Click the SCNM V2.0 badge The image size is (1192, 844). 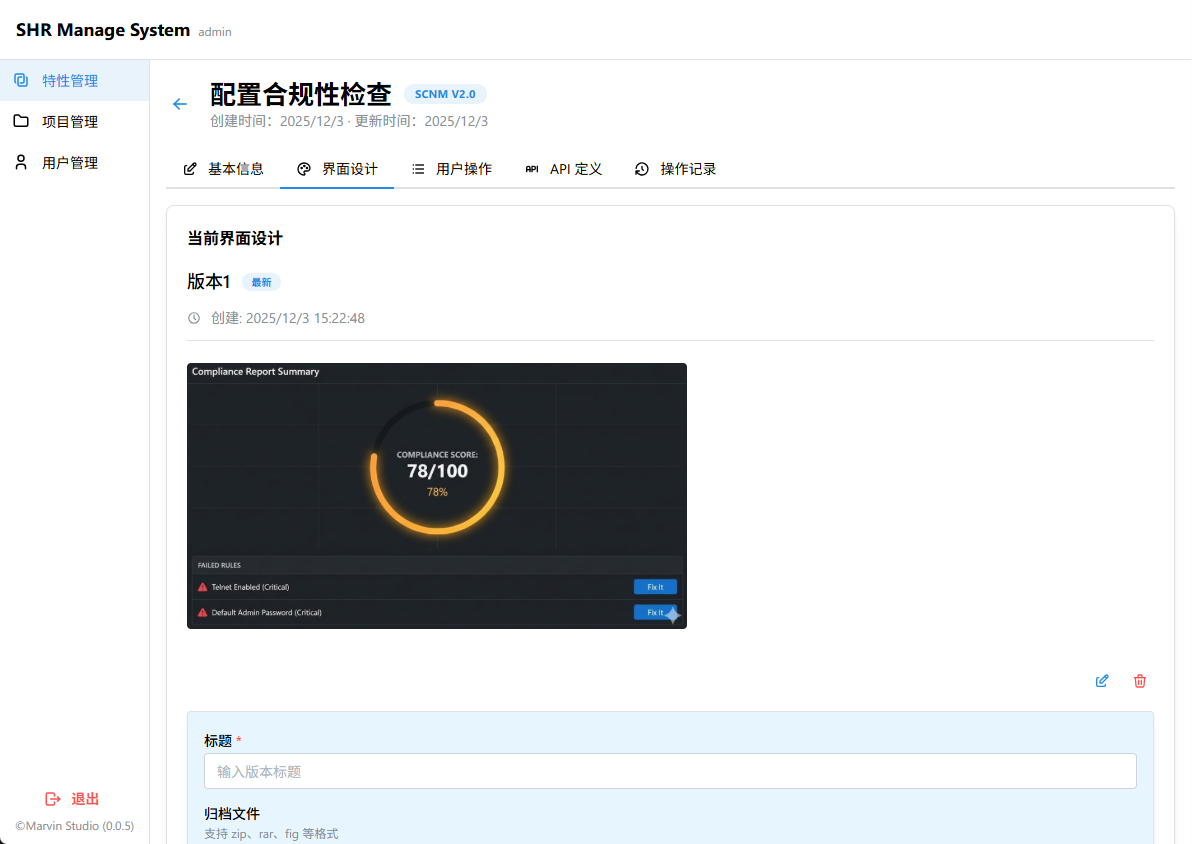click(445, 94)
